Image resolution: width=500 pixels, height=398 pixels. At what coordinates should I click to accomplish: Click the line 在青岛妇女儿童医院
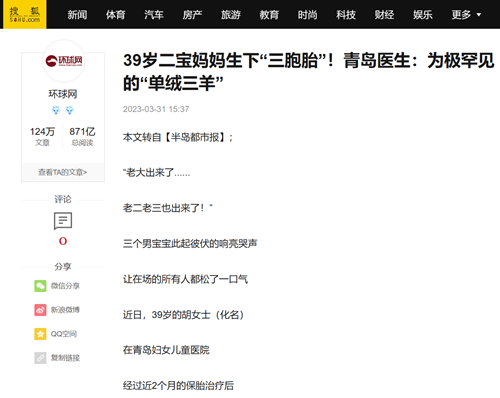point(166,350)
